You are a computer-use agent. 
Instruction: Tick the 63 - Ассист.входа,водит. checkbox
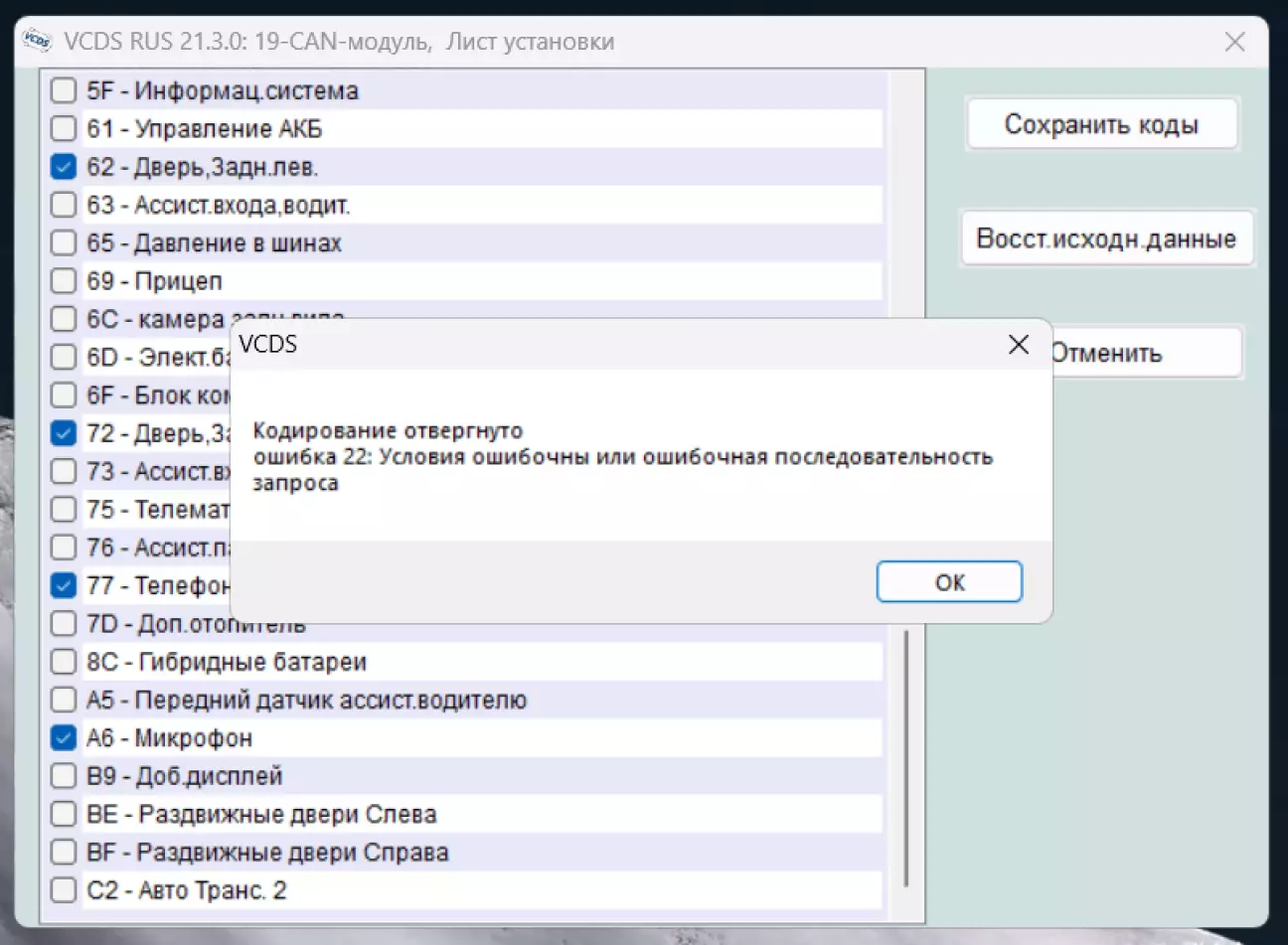pos(64,205)
